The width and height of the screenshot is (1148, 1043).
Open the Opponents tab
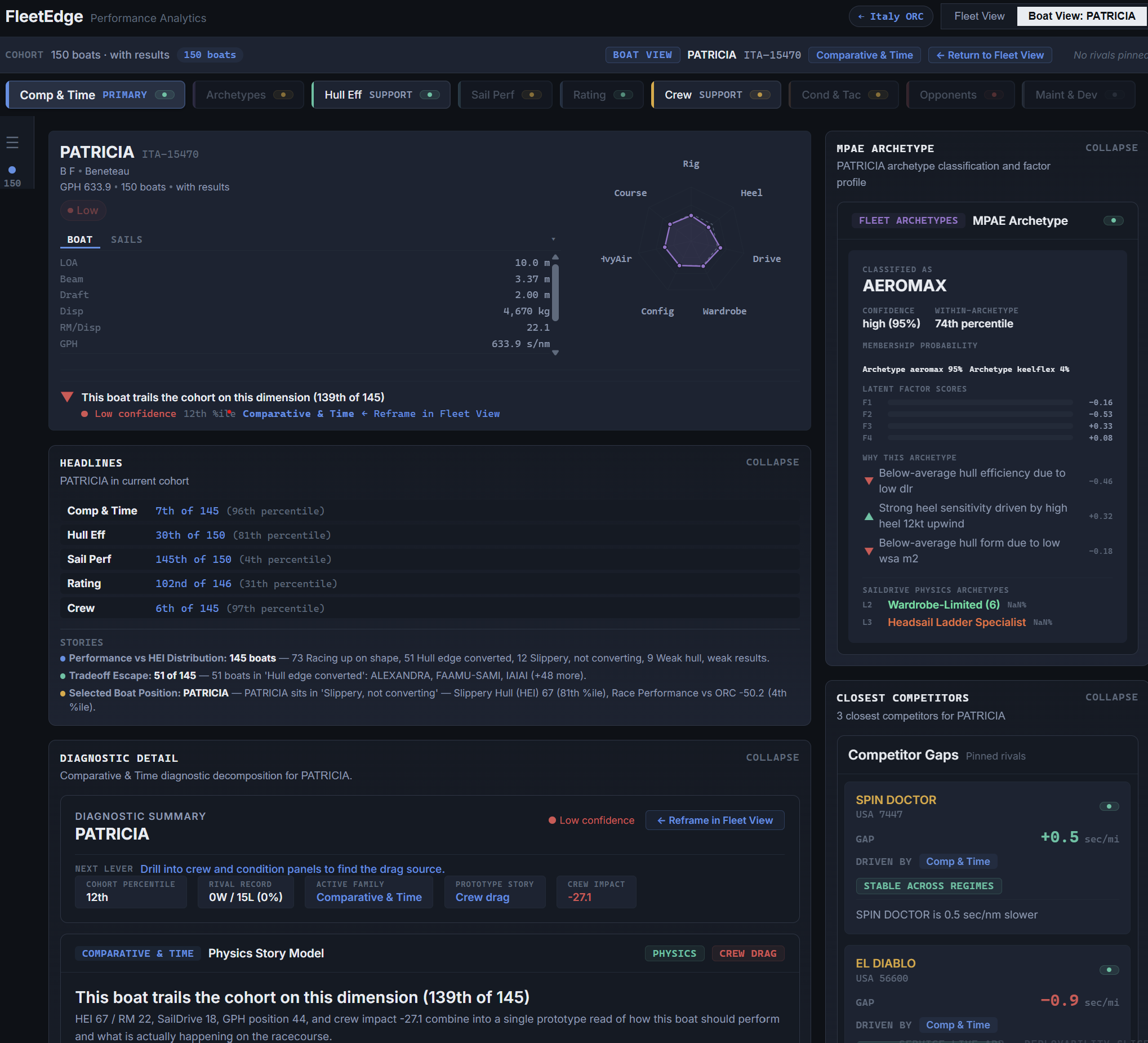coord(960,95)
